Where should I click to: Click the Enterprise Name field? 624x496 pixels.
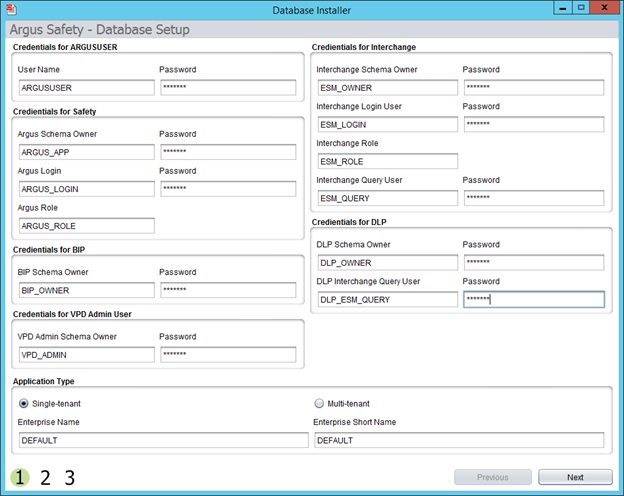click(x=164, y=440)
